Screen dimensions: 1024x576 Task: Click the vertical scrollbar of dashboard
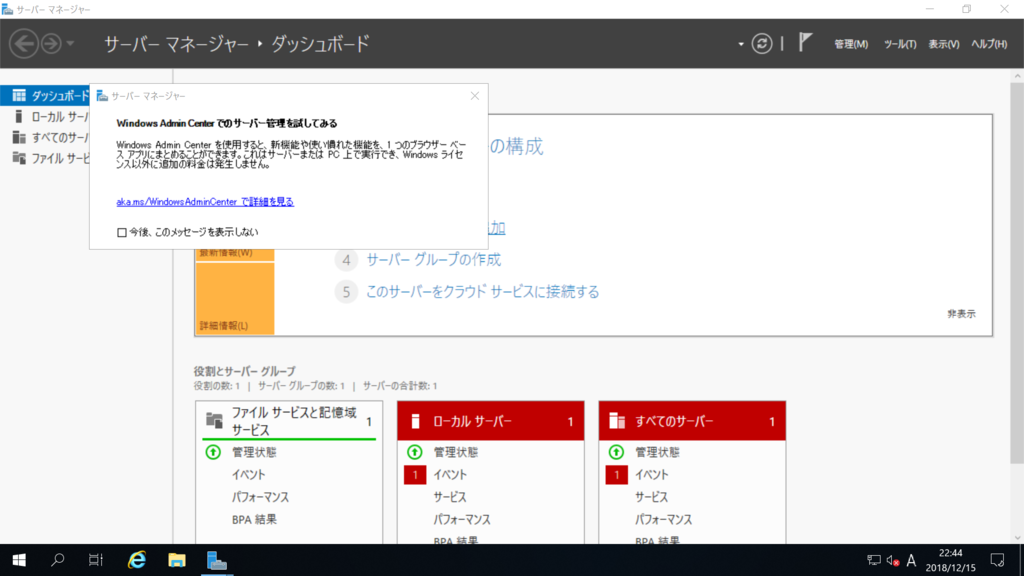pyautogui.click(x=1017, y=272)
